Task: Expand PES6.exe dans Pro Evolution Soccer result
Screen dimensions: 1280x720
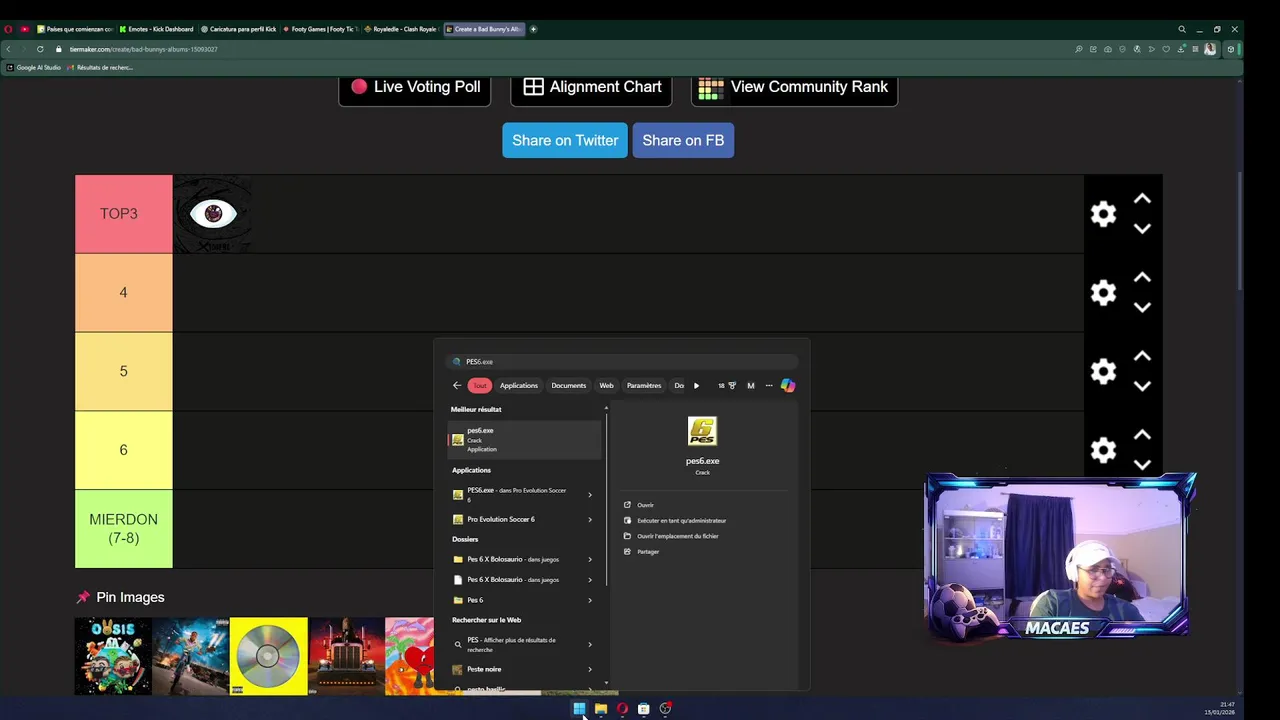Action: point(589,495)
